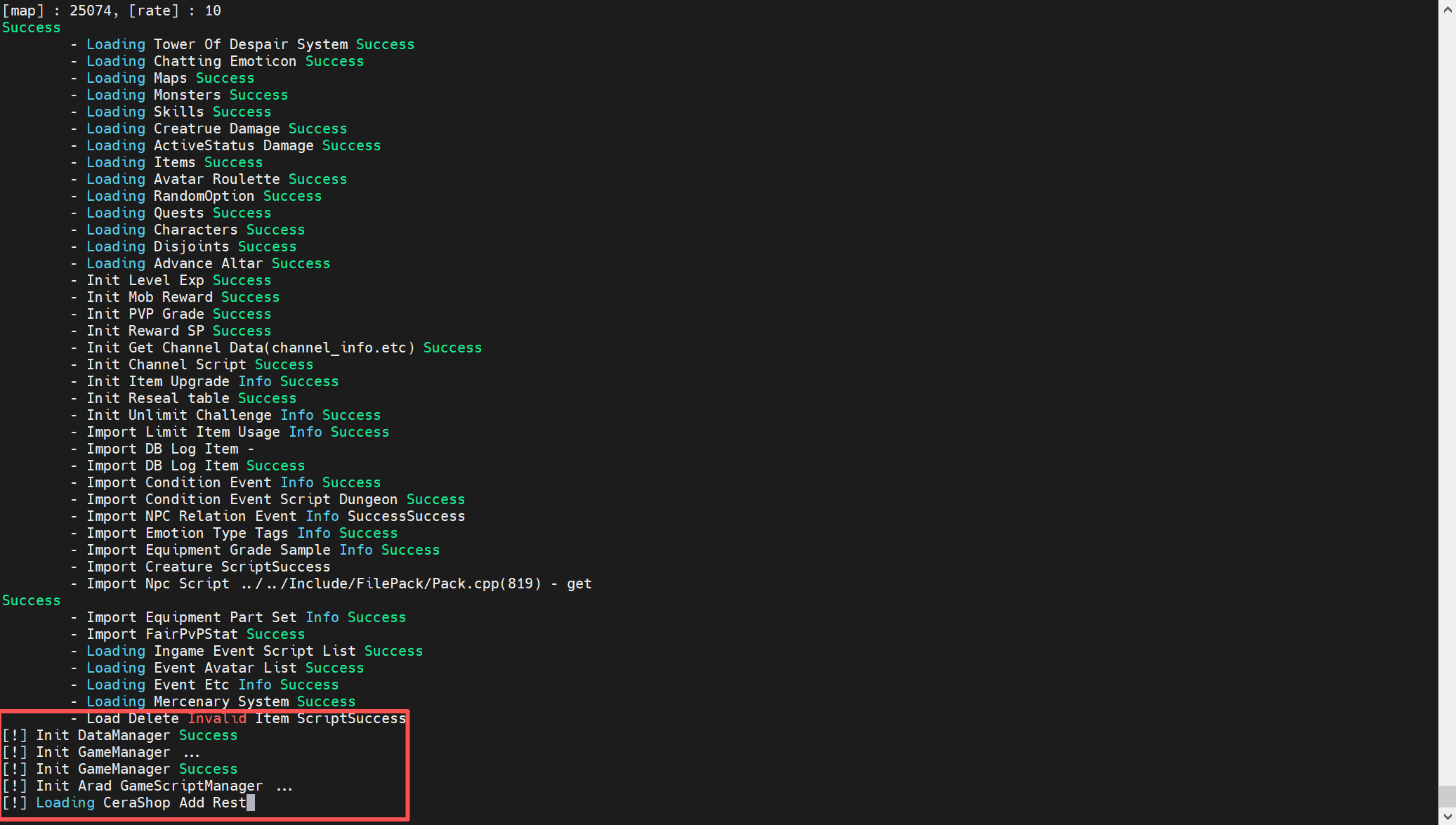This screenshot has width=1456, height=825.
Task: Click the 'Loading Monsters Success' line
Action: click(x=179, y=95)
